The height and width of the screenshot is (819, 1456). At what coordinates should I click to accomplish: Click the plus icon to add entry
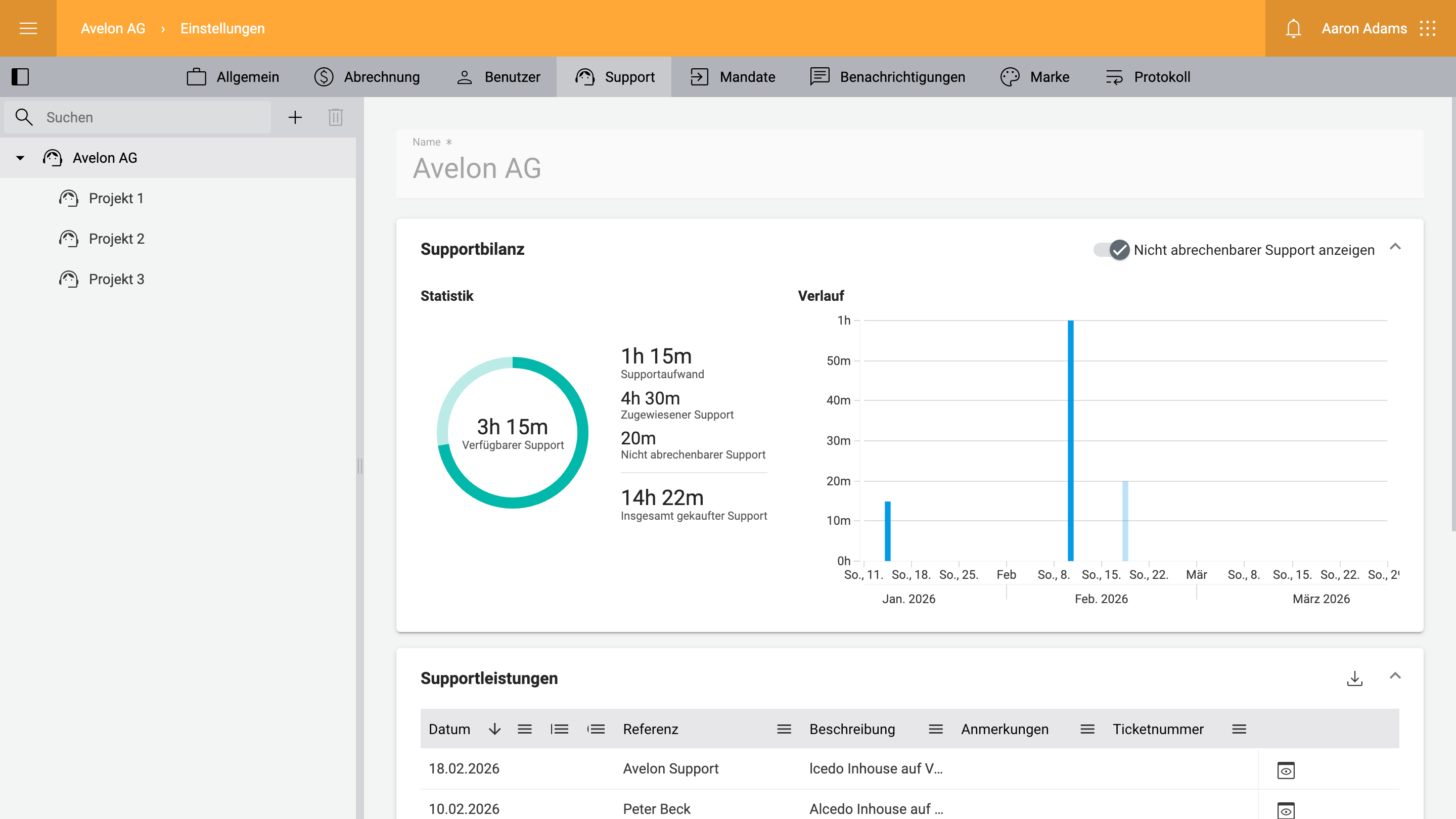295,118
